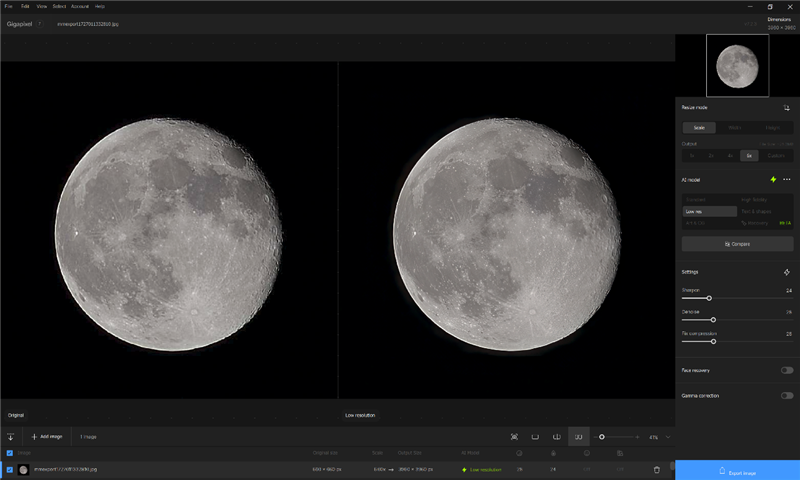Click the Original label under left preview
The width and height of the screenshot is (800, 480).
[x=16, y=415]
